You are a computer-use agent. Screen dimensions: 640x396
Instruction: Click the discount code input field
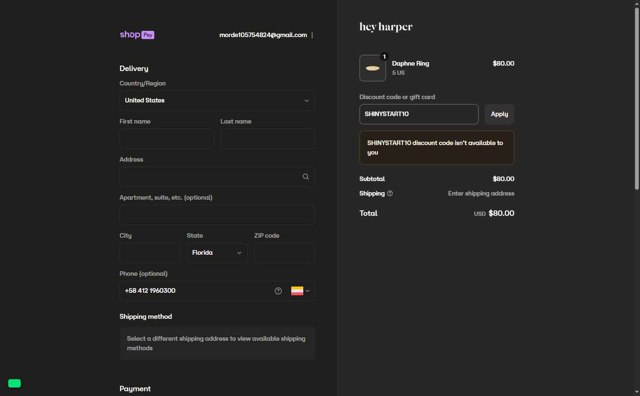[419, 114]
